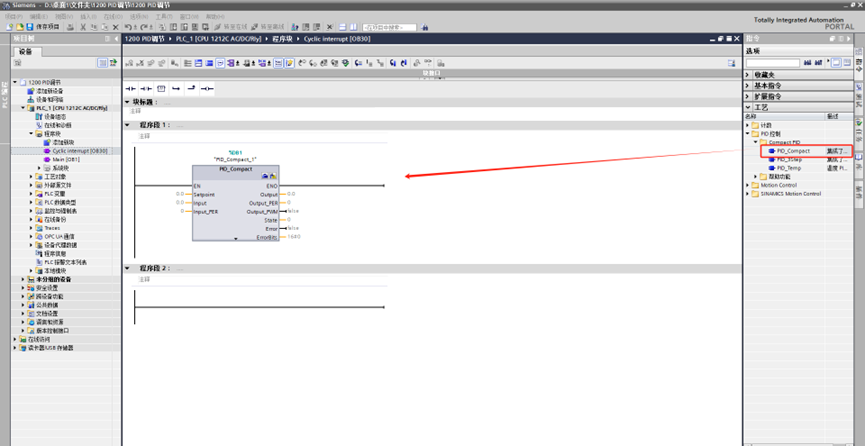The width and height of the screenshot is (865, 446).
Task: Insert coil element from favorites bar
Action: pyautogui.click(x=207, y=88)
